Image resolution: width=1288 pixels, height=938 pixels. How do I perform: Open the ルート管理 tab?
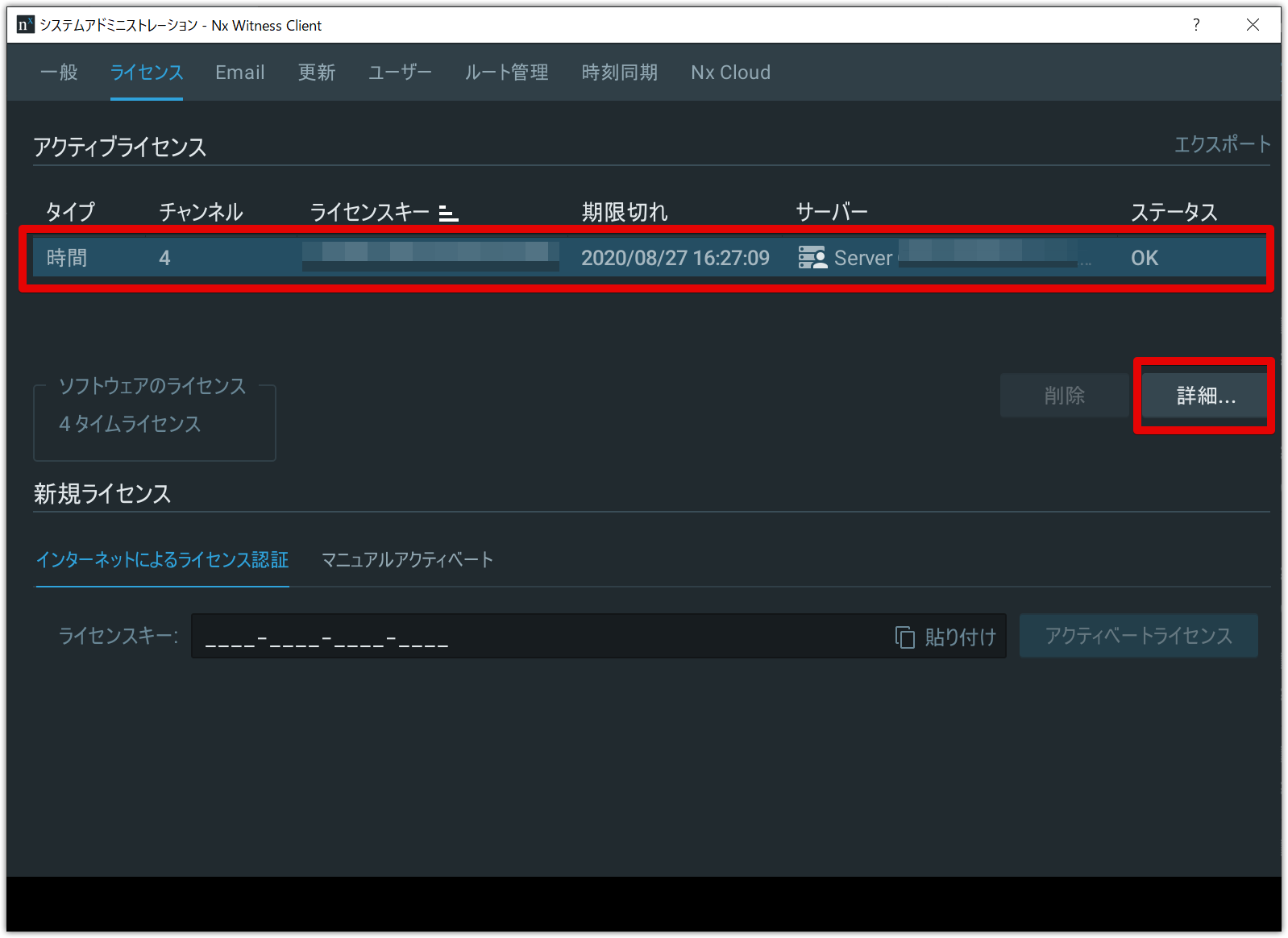[x=506, y=73]
